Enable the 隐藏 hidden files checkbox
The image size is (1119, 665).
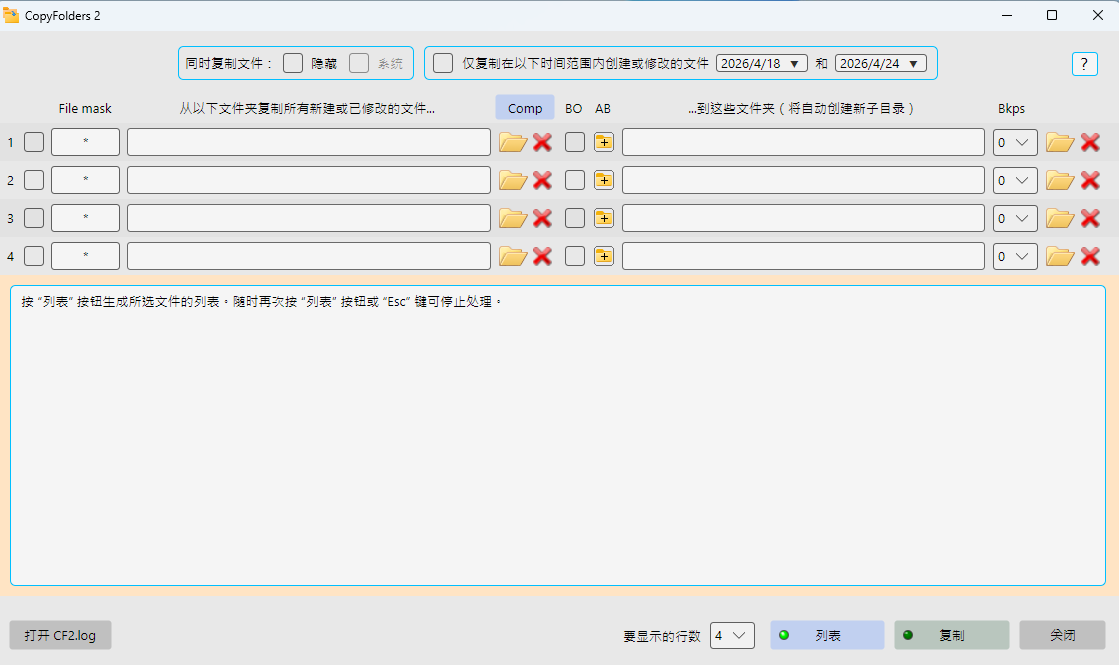click(x=293, y=63)
